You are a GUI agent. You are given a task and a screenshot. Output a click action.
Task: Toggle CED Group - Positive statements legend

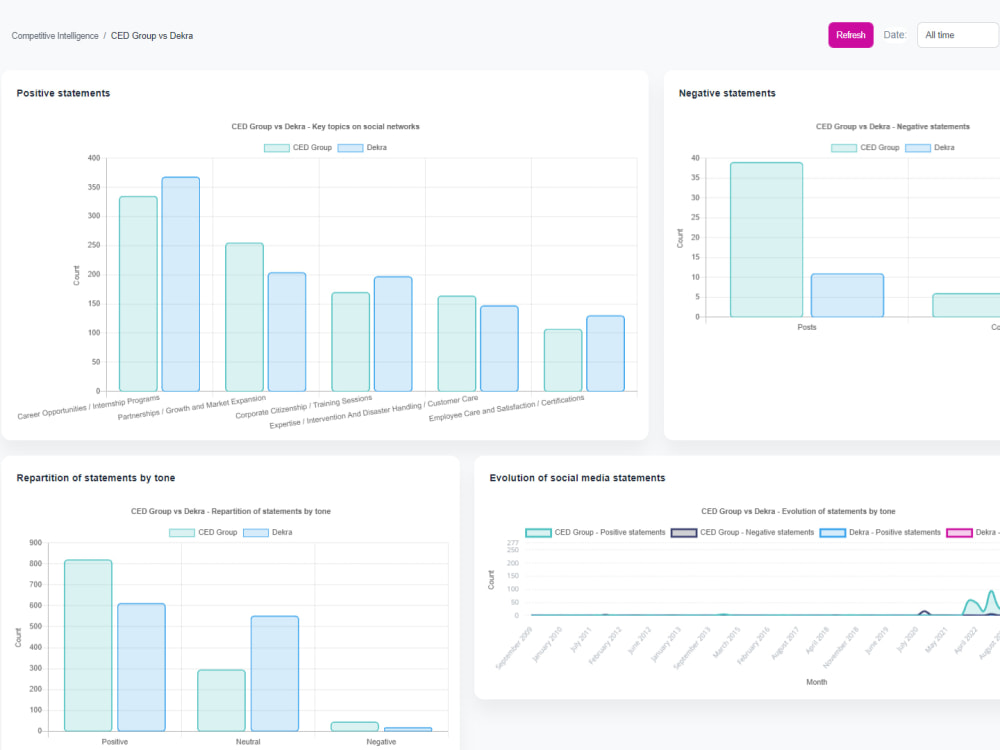coord(595,532)
